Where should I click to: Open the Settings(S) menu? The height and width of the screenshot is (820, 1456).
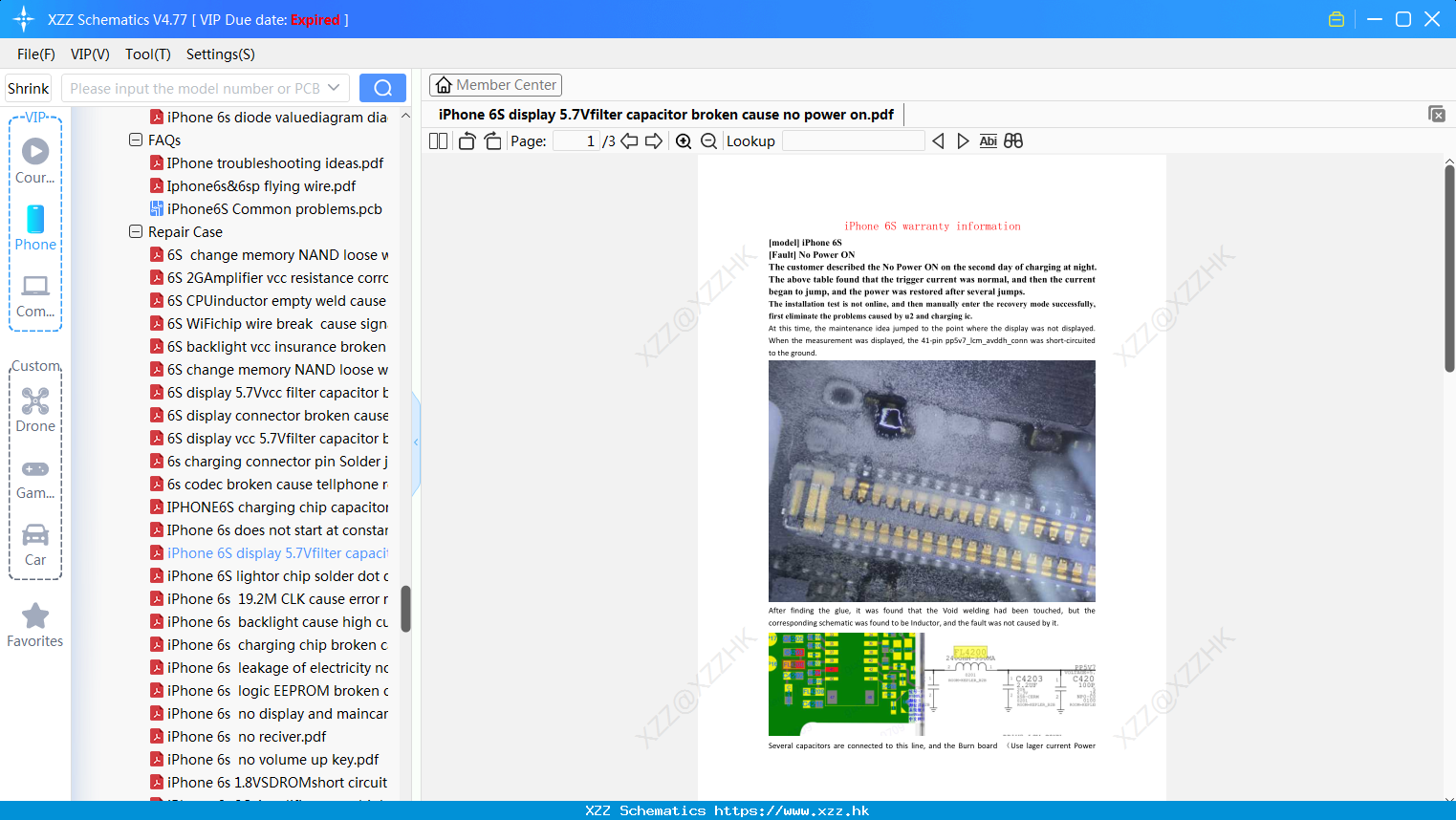[221, 54]
